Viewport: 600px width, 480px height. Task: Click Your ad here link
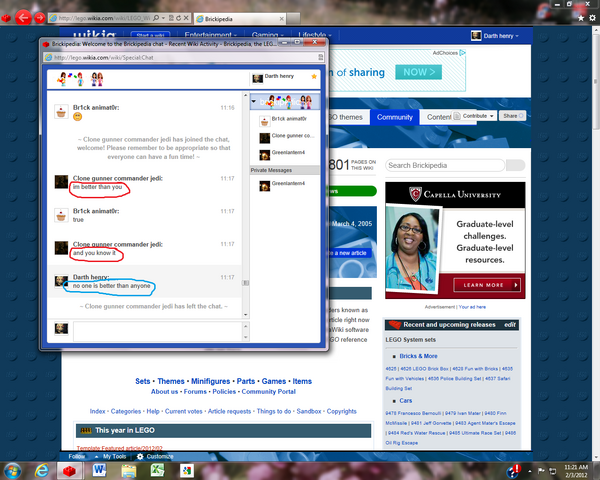click(472, 307)
